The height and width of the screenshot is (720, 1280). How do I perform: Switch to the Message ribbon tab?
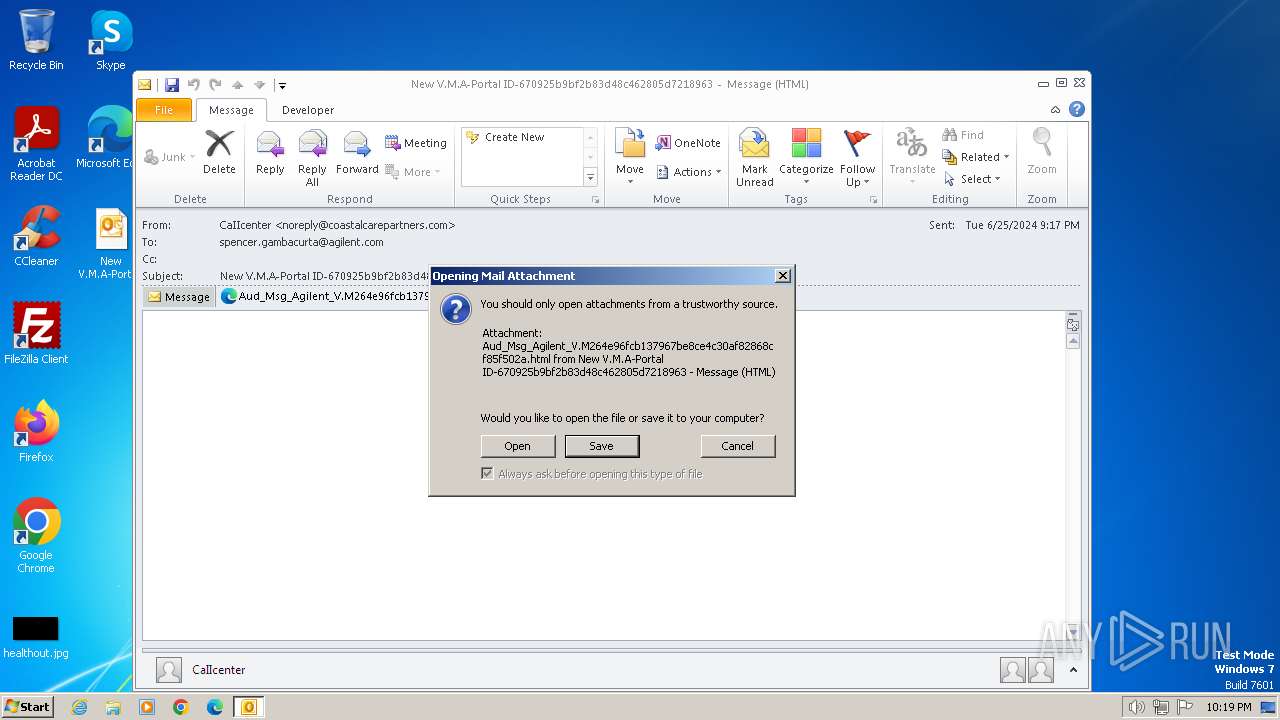[231, 110]
